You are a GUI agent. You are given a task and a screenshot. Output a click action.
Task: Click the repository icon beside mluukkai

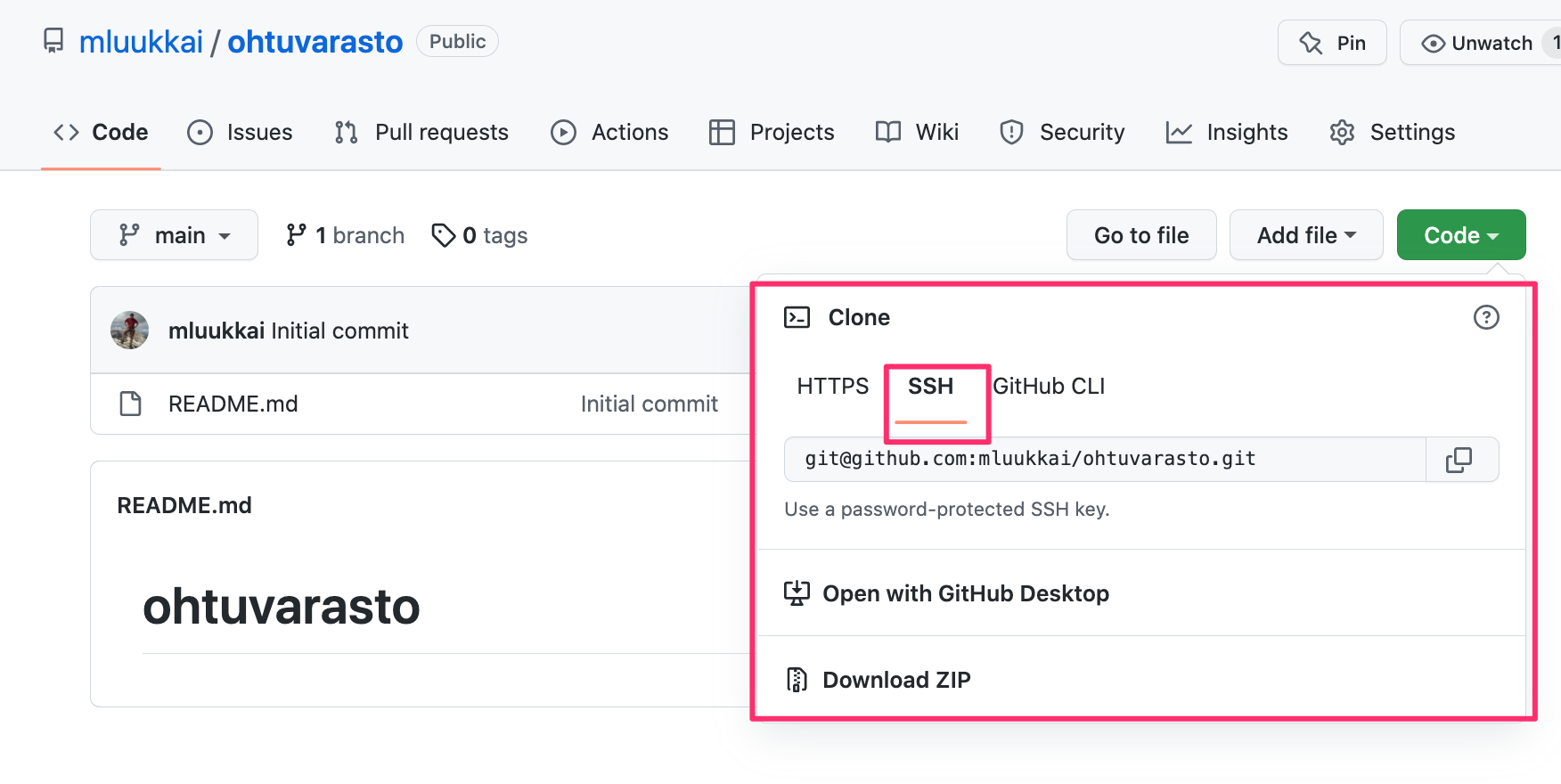click(54, 41)
